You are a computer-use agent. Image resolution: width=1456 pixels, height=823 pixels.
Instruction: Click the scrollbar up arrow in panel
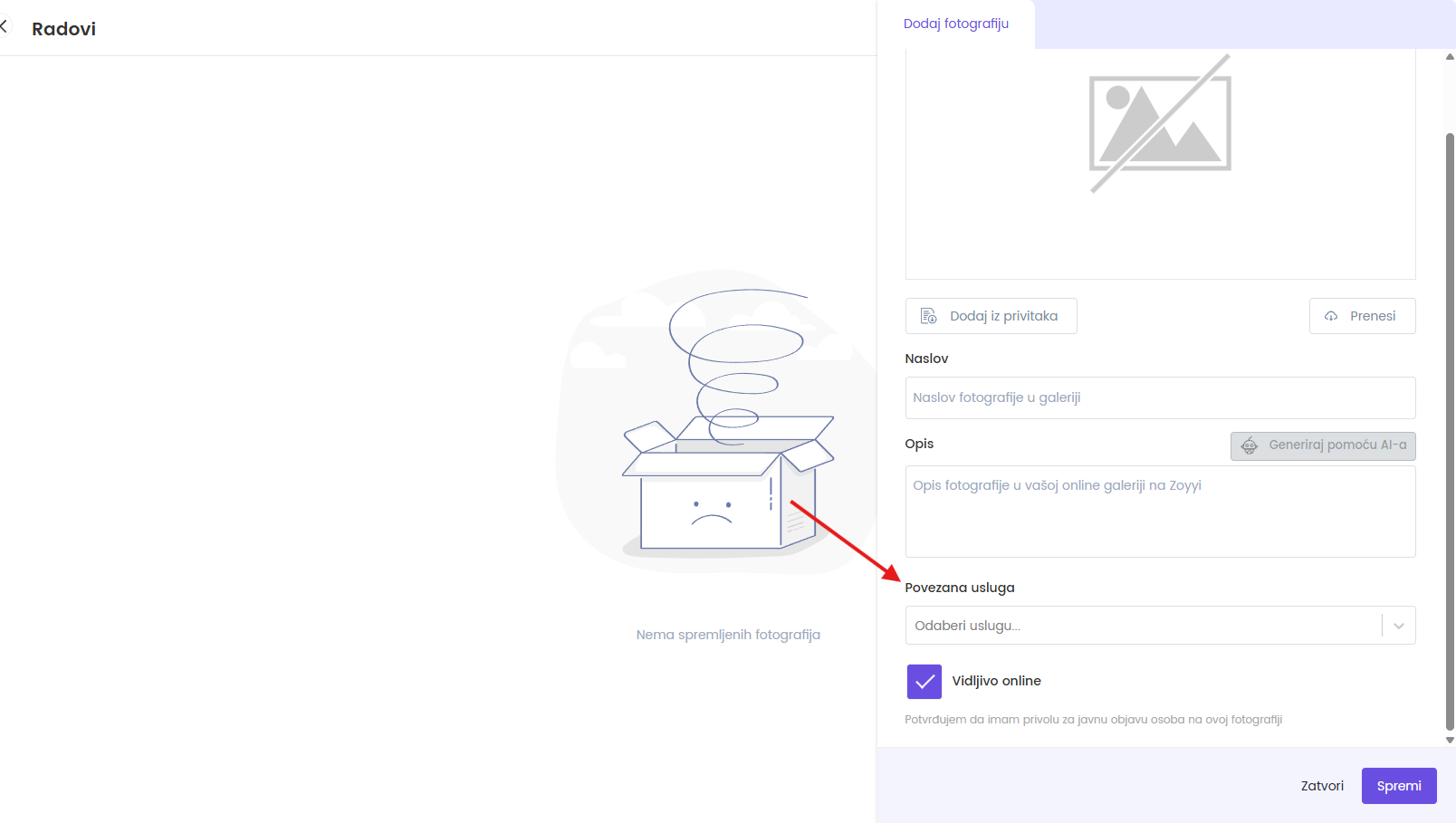1450,57
